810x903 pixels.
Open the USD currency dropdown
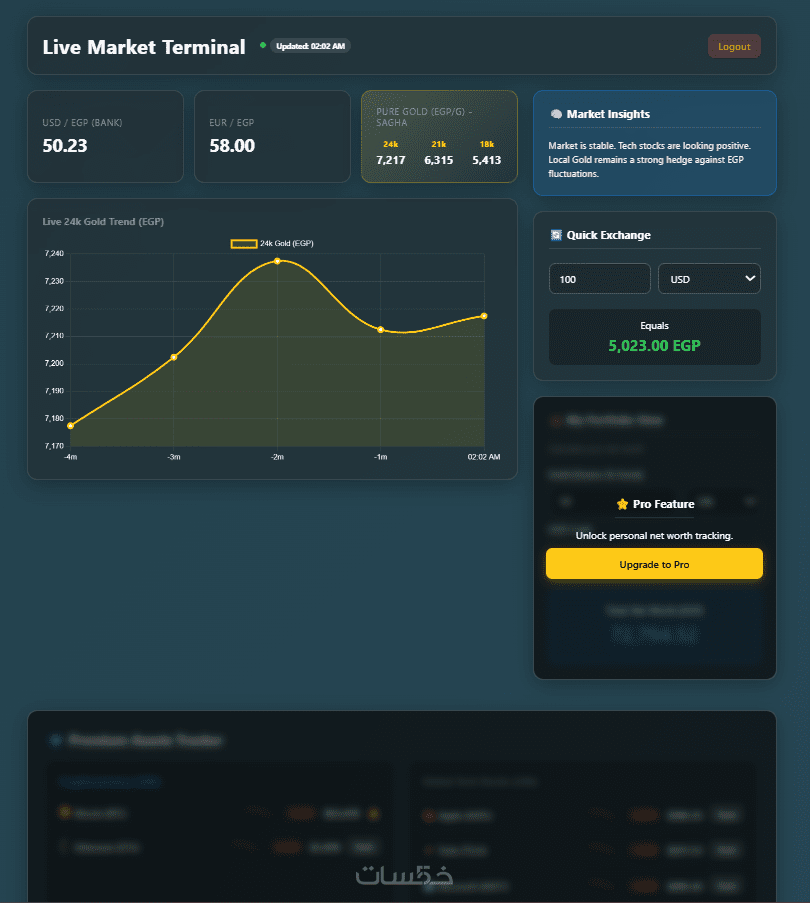(709, 279)
